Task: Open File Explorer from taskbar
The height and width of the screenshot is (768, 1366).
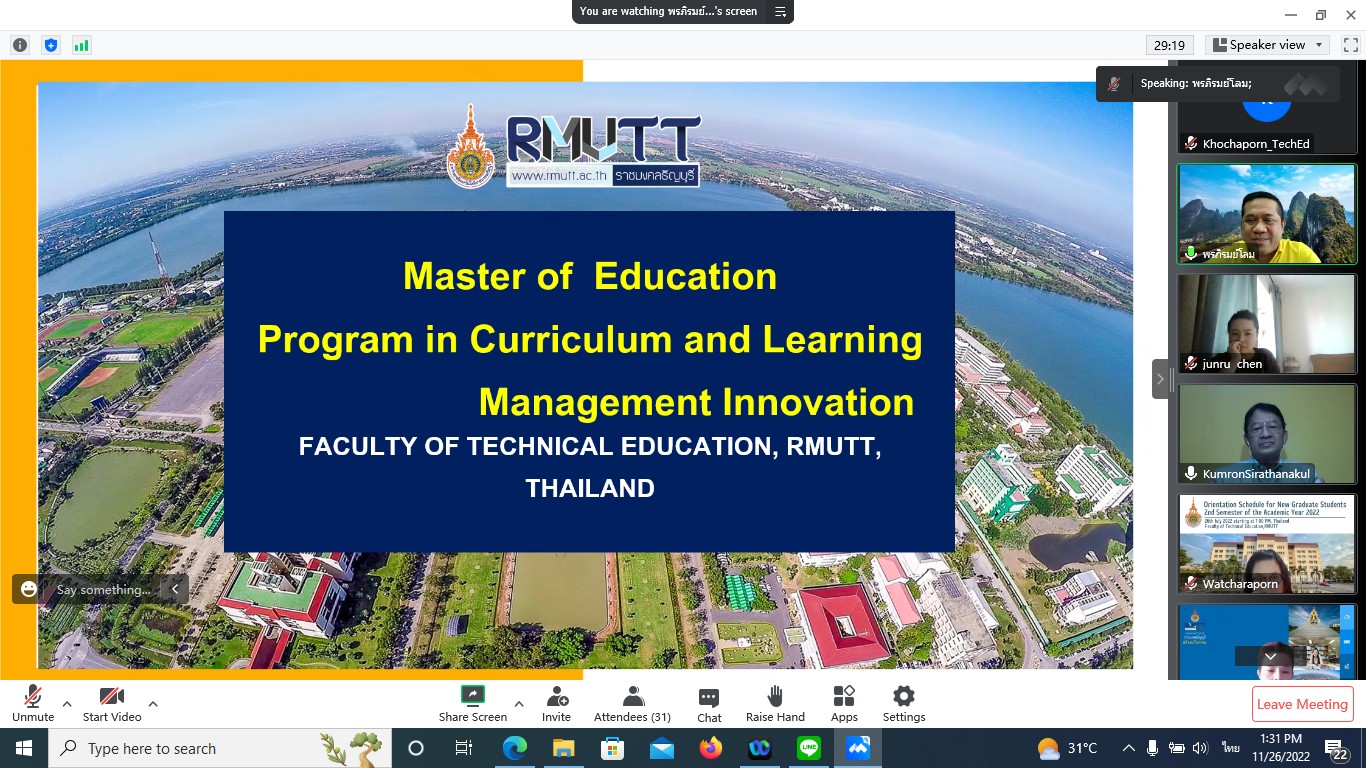Action: click(x=564, y=748)
